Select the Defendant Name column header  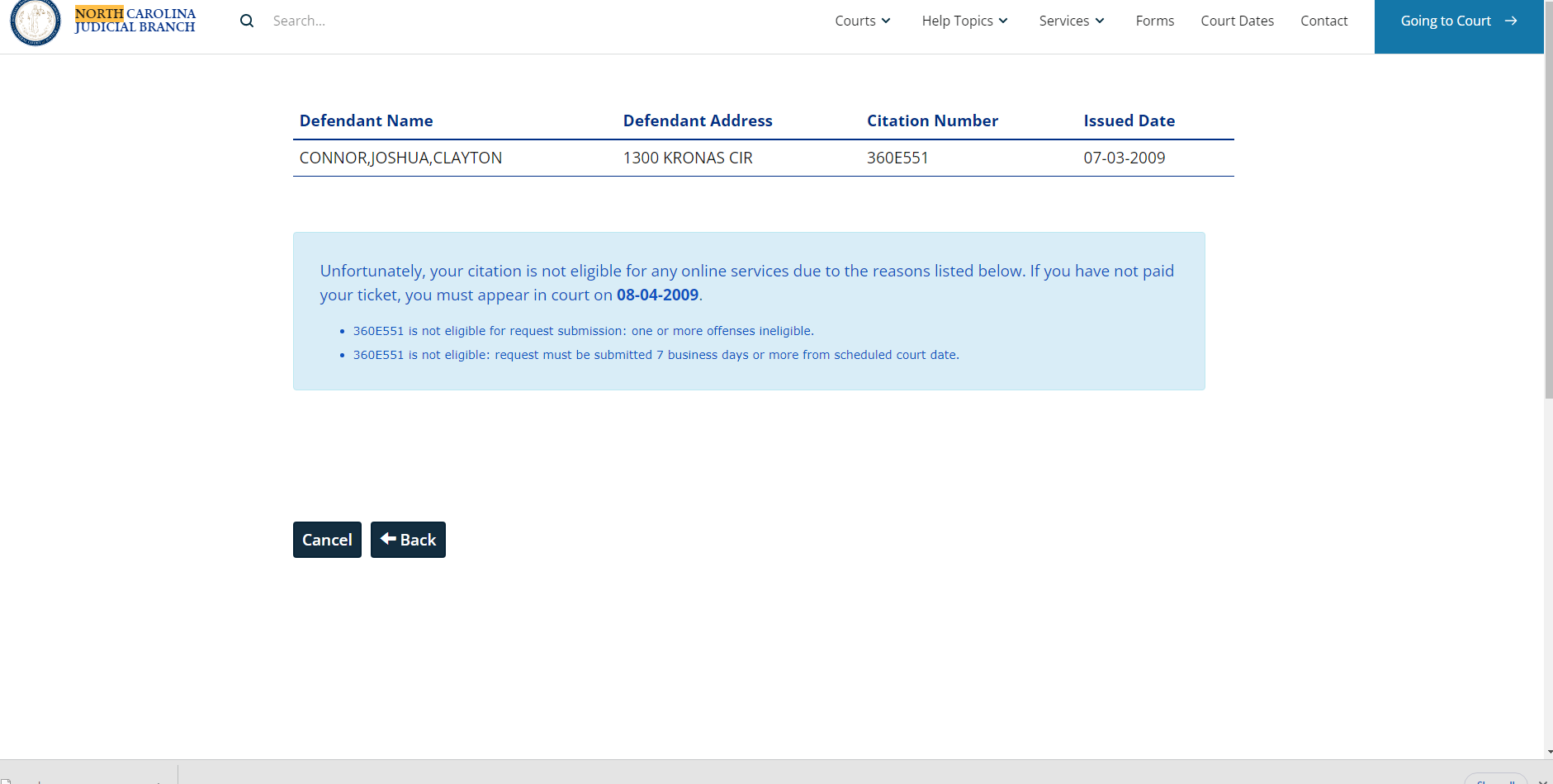[x=366, y=120]
